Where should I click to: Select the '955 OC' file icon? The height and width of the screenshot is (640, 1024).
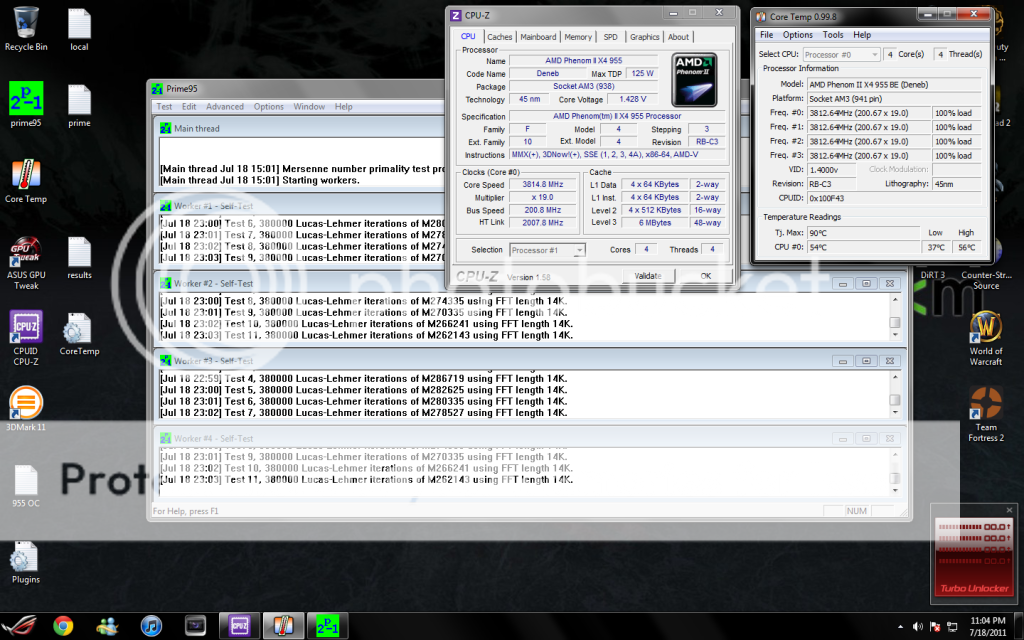pyautogui.click(x=26, y=486)
